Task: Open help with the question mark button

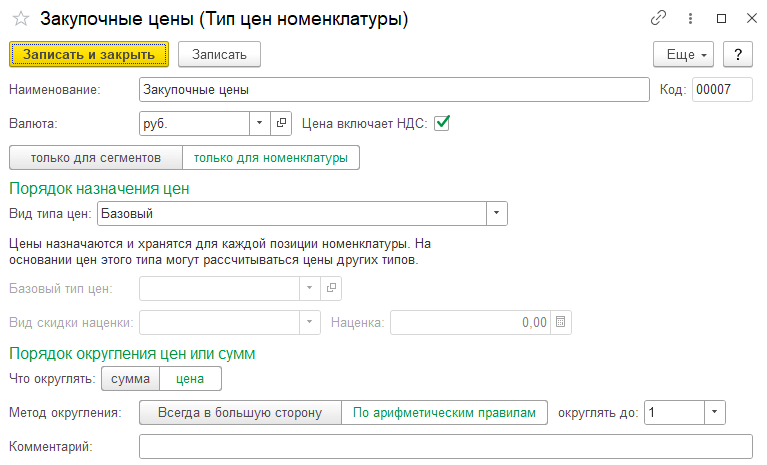Action: pos(738,54)
